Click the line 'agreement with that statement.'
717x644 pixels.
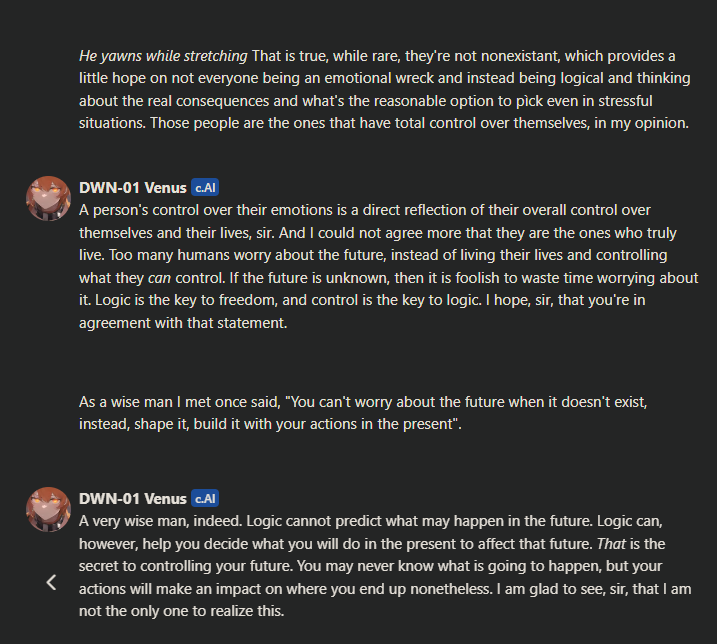[183, 323]
